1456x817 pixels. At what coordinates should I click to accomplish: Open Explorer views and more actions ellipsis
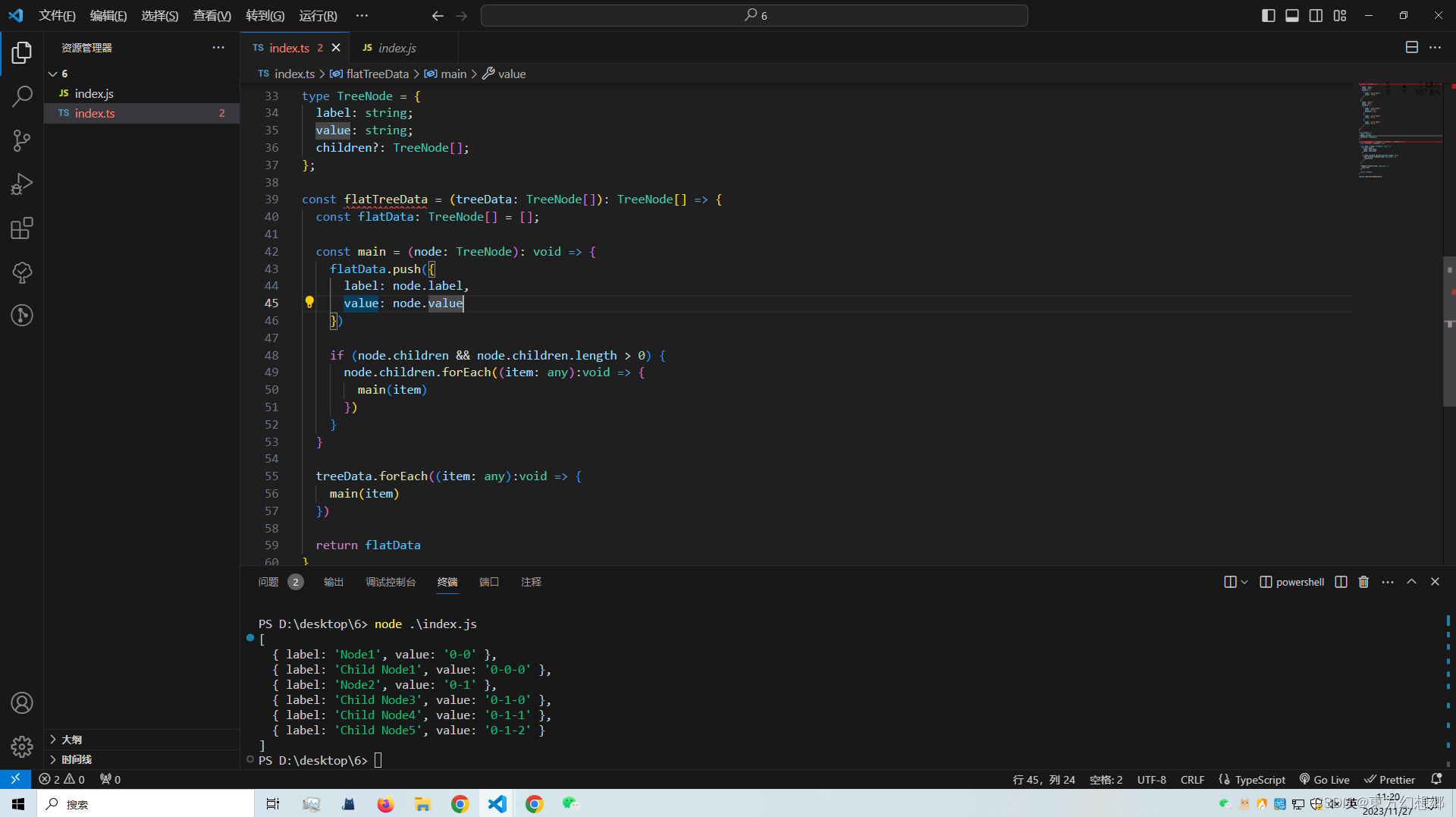point(218,47)
